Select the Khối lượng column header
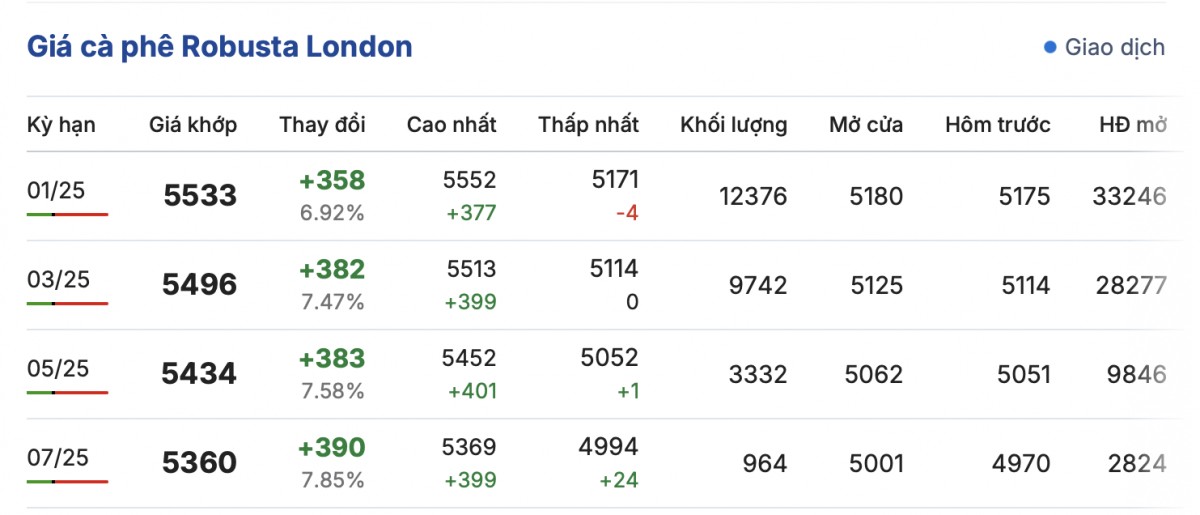 click(x=733, y=125)
